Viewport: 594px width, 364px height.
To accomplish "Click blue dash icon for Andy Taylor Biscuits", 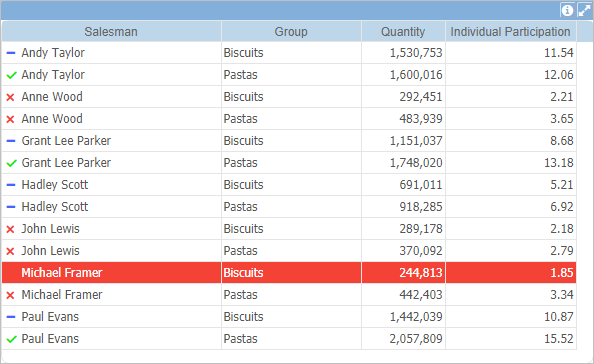I will [11, 53].
